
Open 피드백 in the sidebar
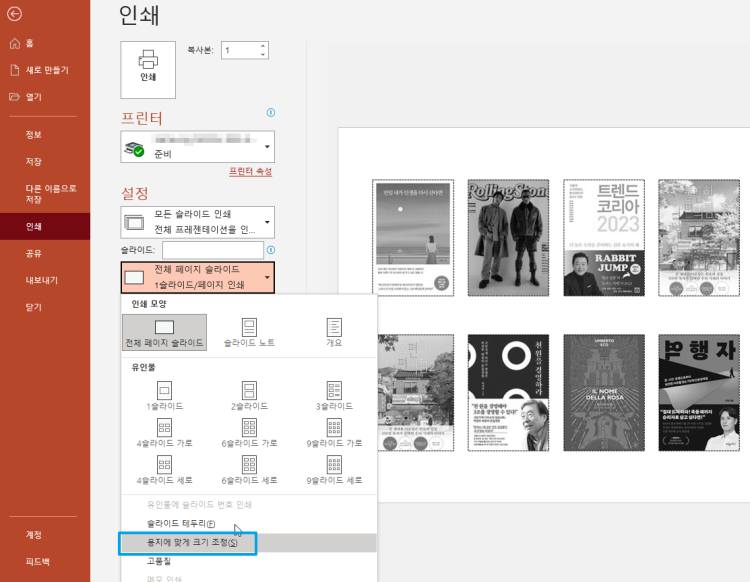pyautogui.click(x=45, y=561)
